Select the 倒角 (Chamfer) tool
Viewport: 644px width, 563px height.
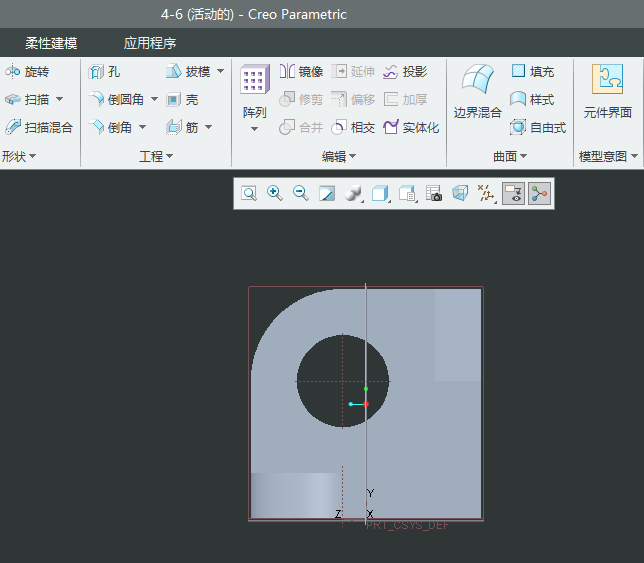pos(110,127)
